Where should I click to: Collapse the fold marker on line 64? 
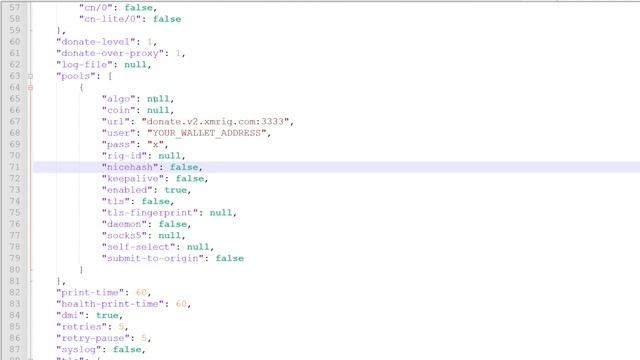click(x=30, y=87)
